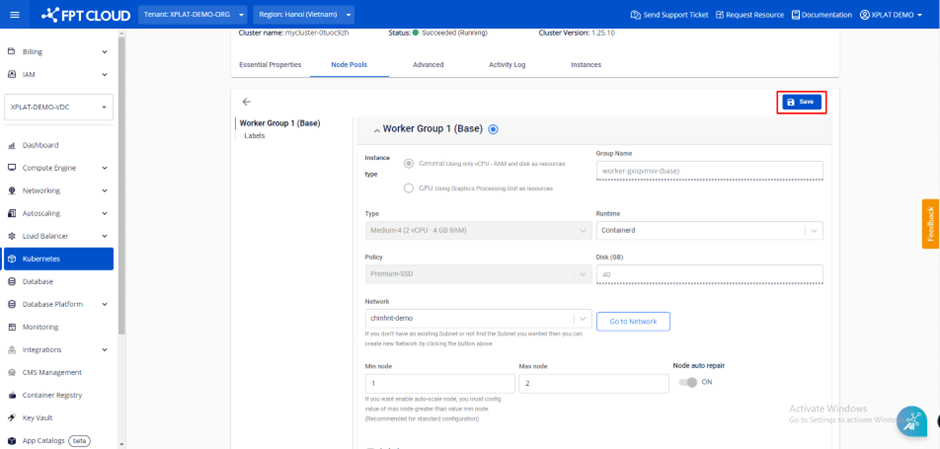Toggle the Node auto repair switch
This screenshot has height=449, width=940.
click(688, 382)
